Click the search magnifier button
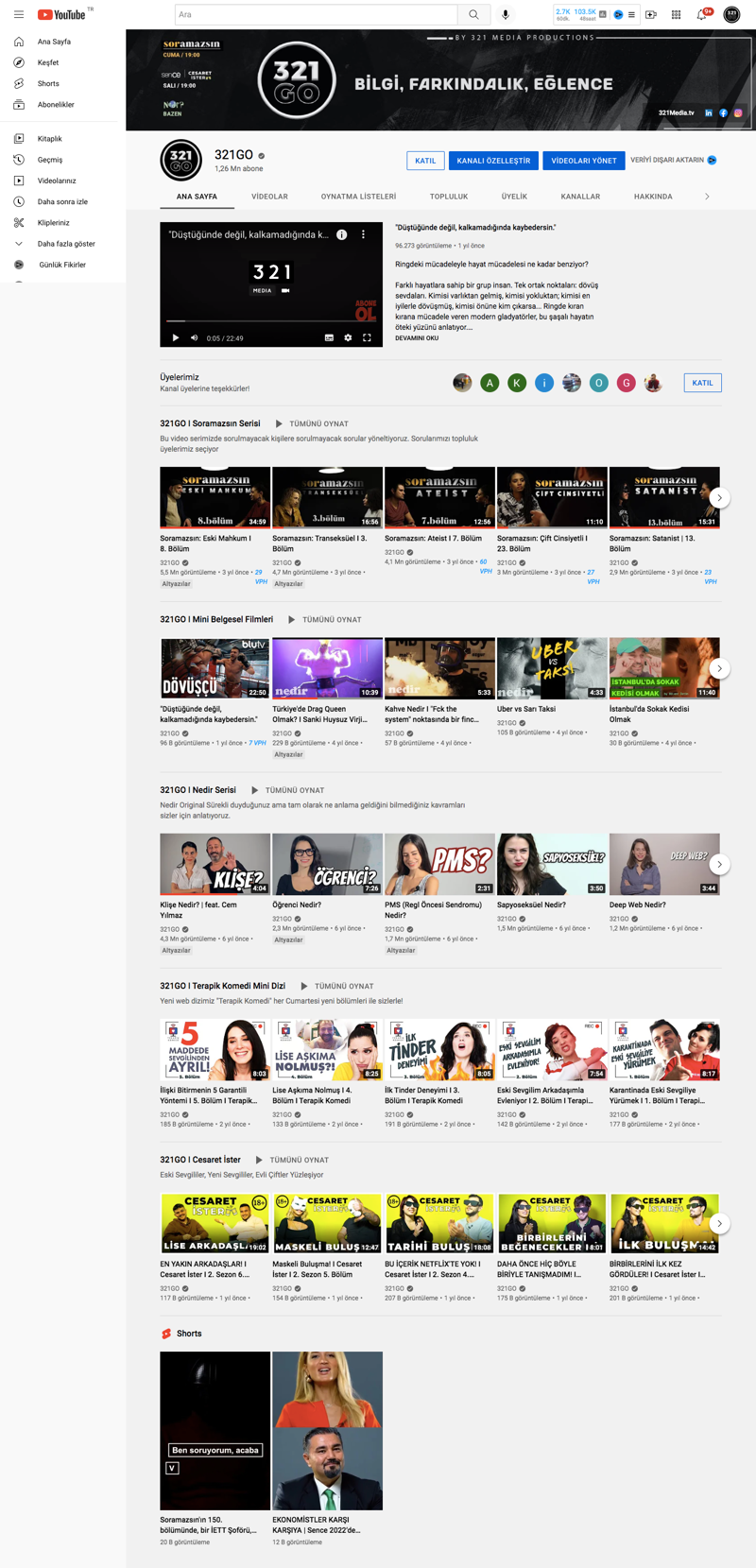Image resolution: width=756 pixels, height=1568 pixels. tap(473, 14)
